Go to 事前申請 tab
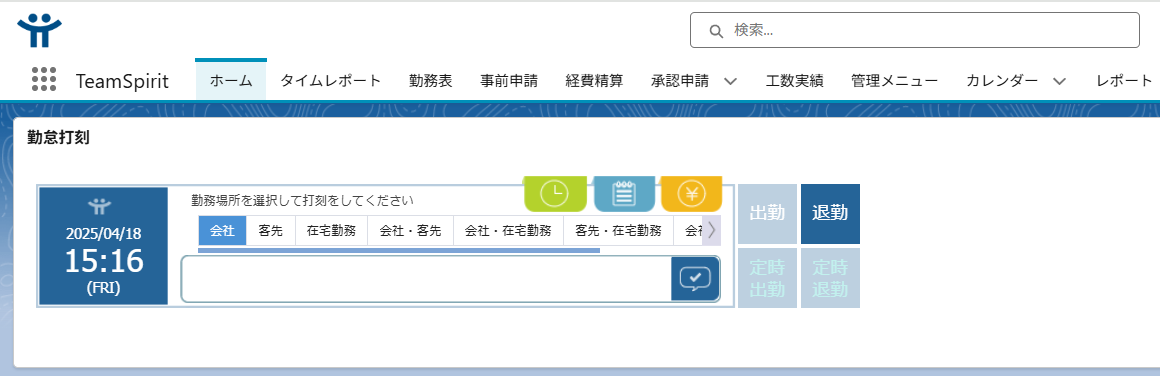The image size is (1160, 376). [509, 81]
